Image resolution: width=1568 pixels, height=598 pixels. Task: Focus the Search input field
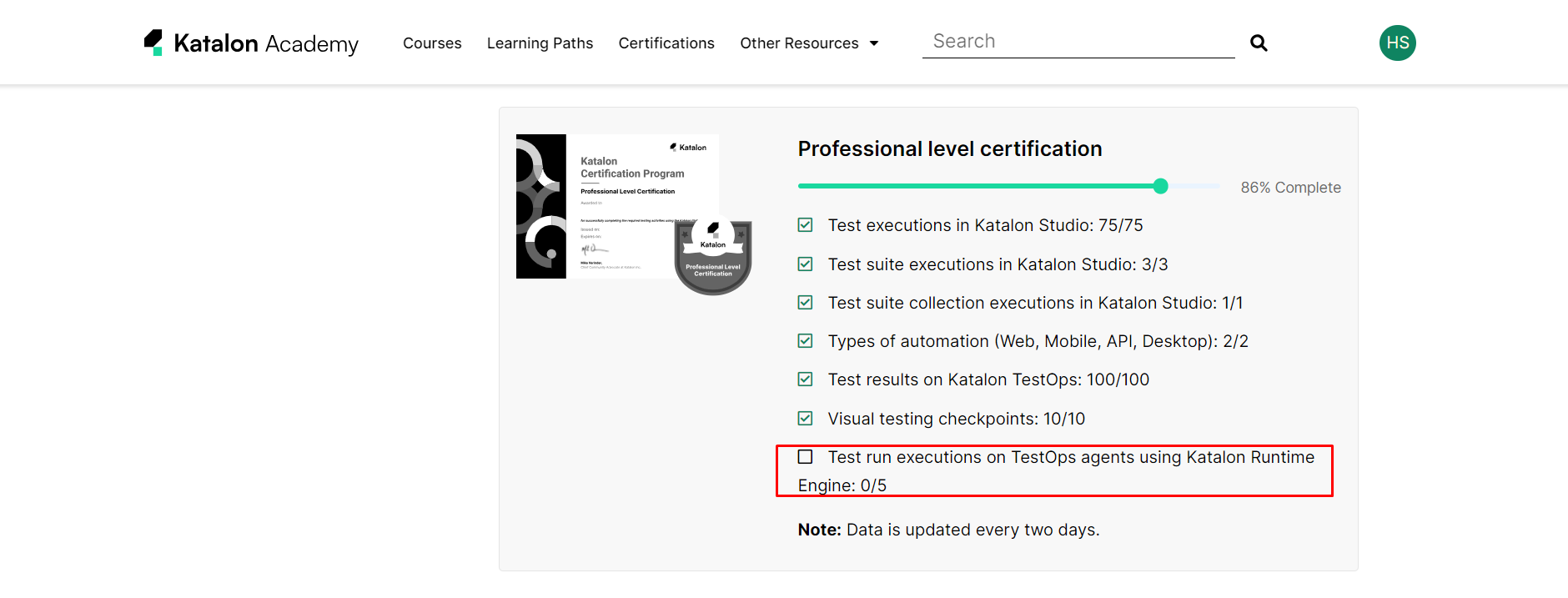click(x=1078, y=42)
